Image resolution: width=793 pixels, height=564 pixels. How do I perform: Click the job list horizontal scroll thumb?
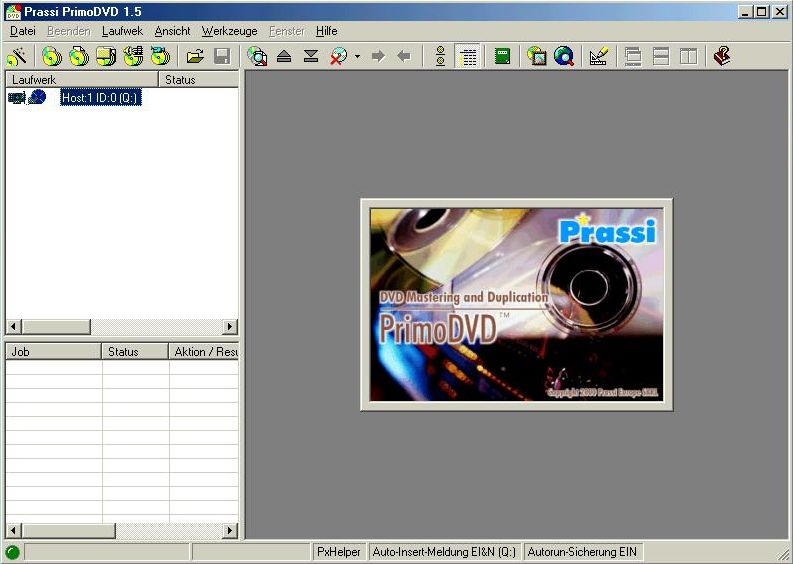[69, 531]
